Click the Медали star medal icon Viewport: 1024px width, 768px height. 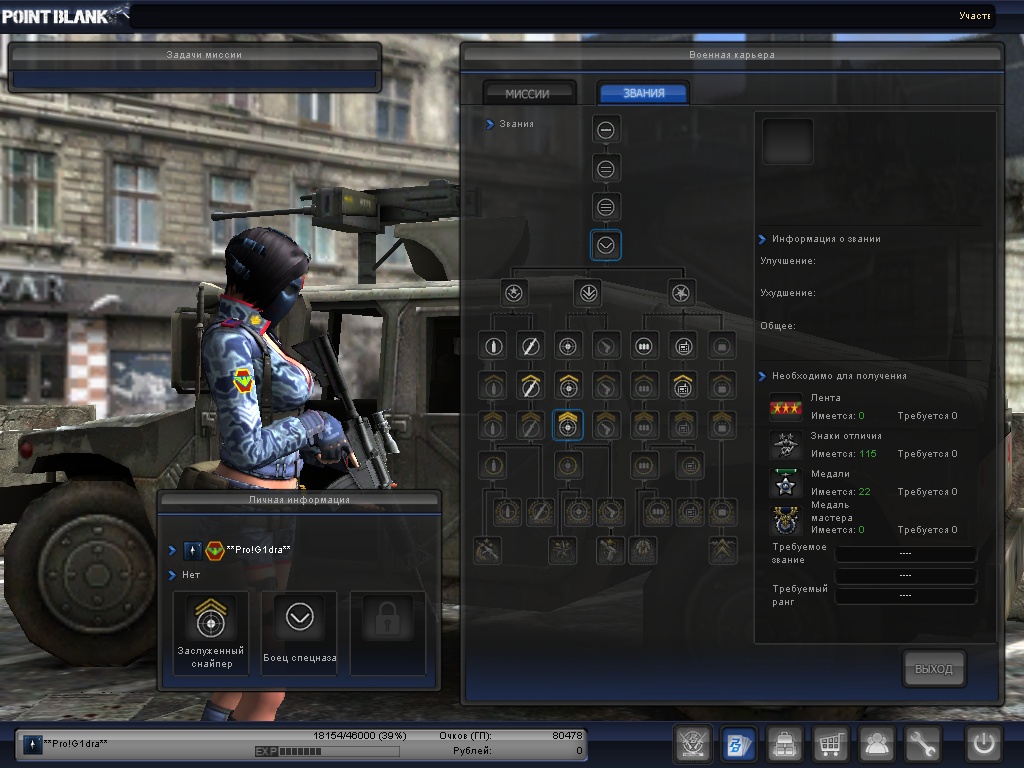785,484
